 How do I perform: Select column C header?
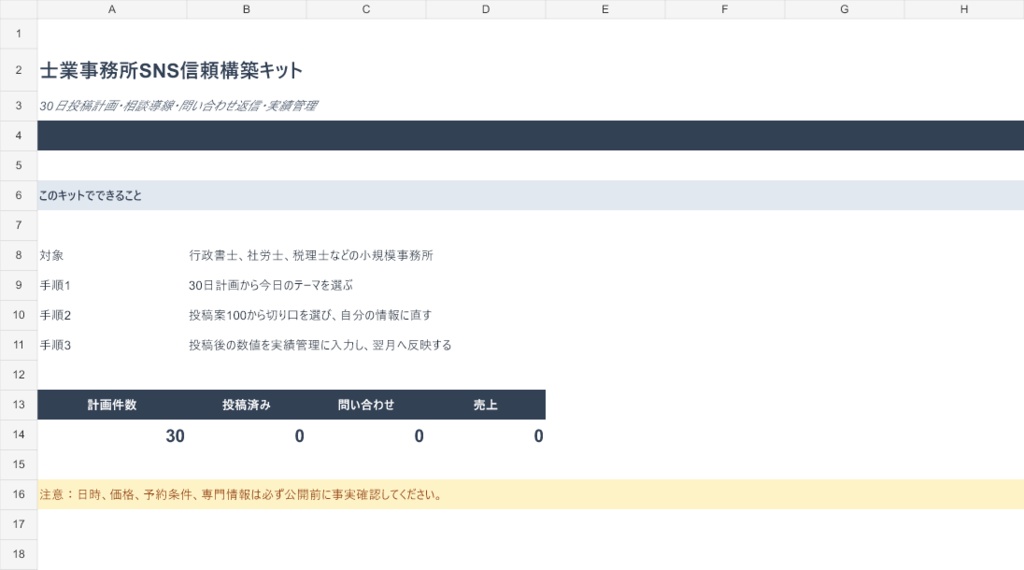click(366, 9)
